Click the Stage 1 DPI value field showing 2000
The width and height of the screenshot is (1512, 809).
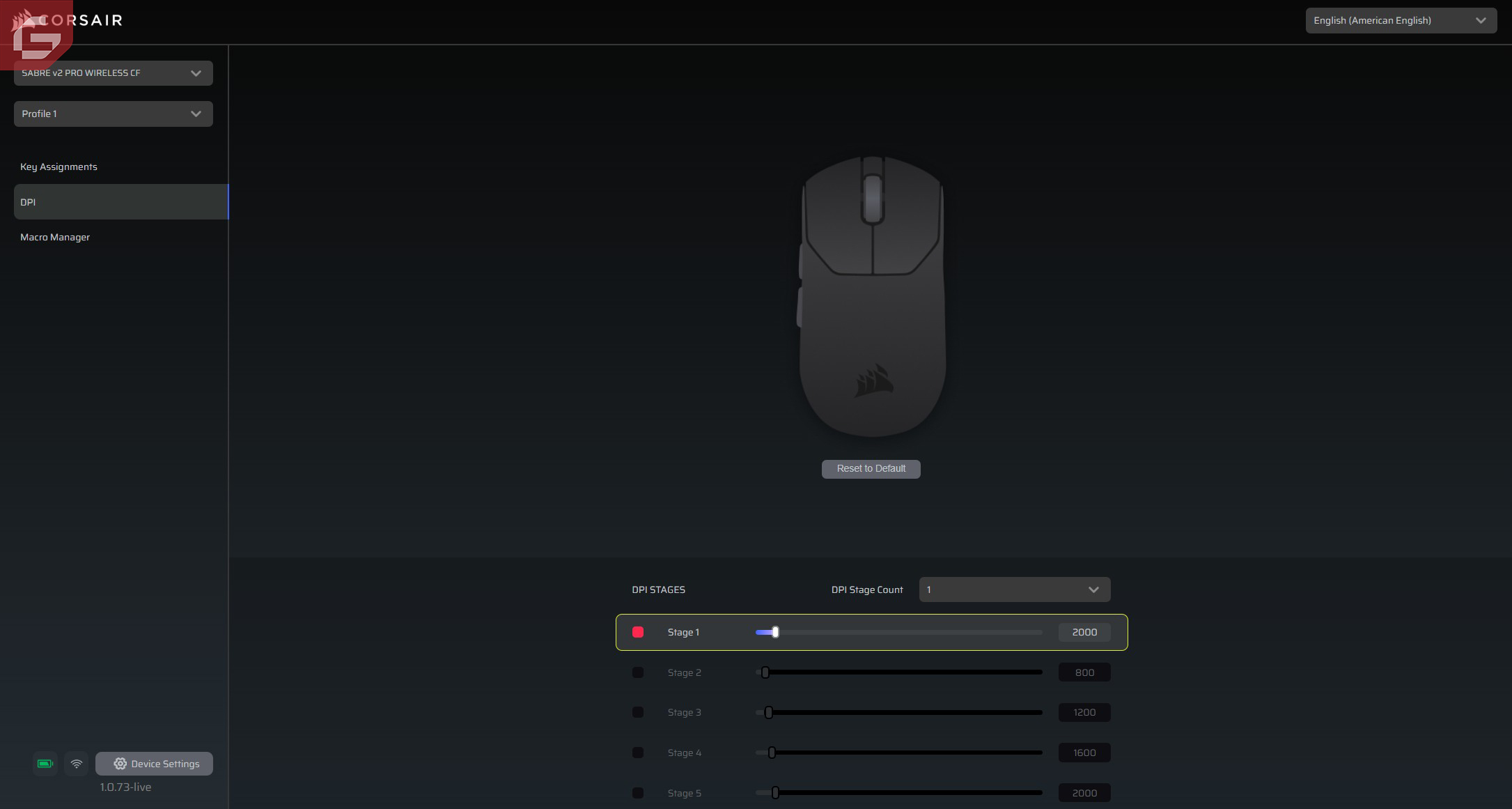(1084, 632)
